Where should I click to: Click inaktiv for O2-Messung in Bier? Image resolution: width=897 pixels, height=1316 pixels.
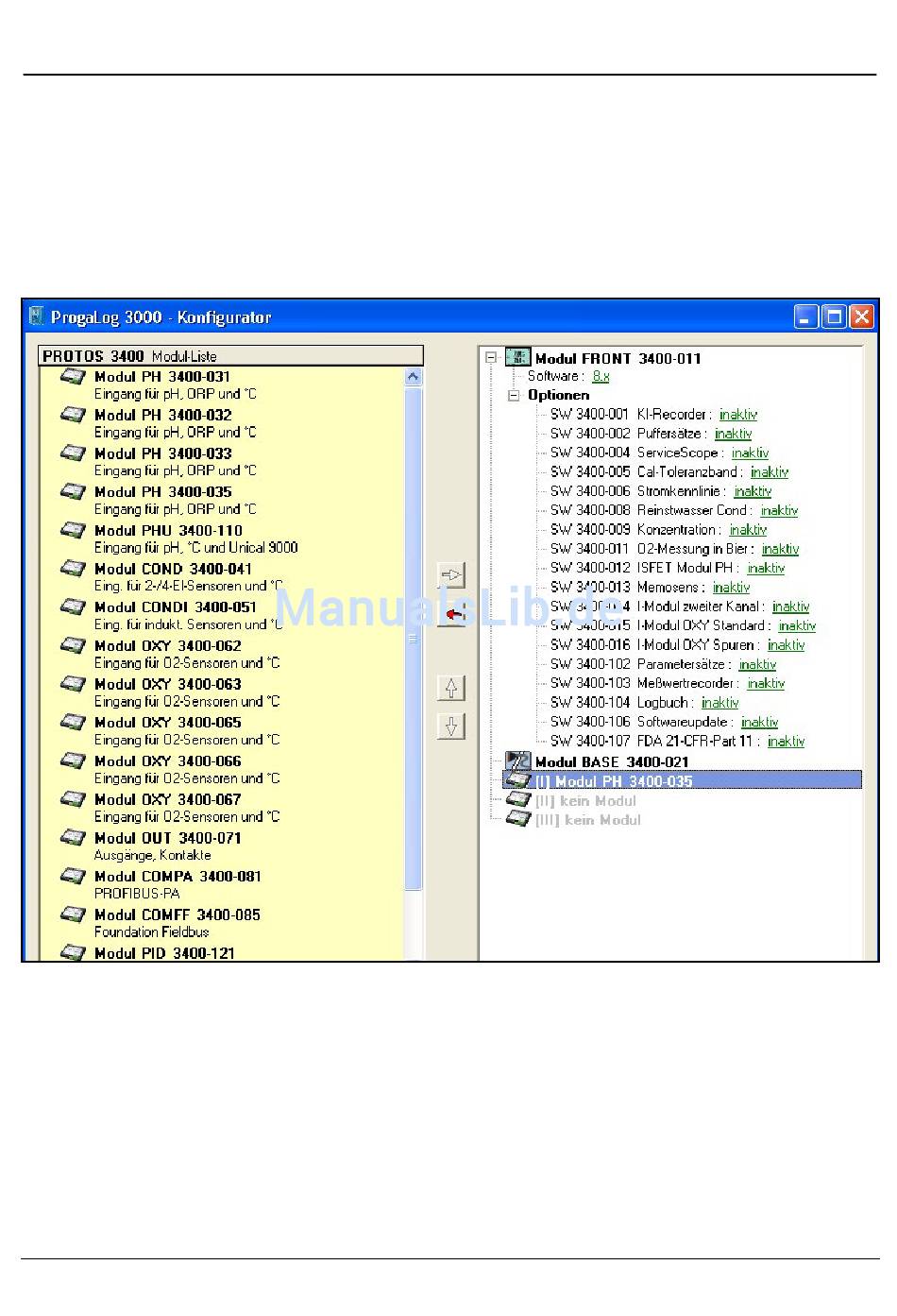tap(780, 549)
